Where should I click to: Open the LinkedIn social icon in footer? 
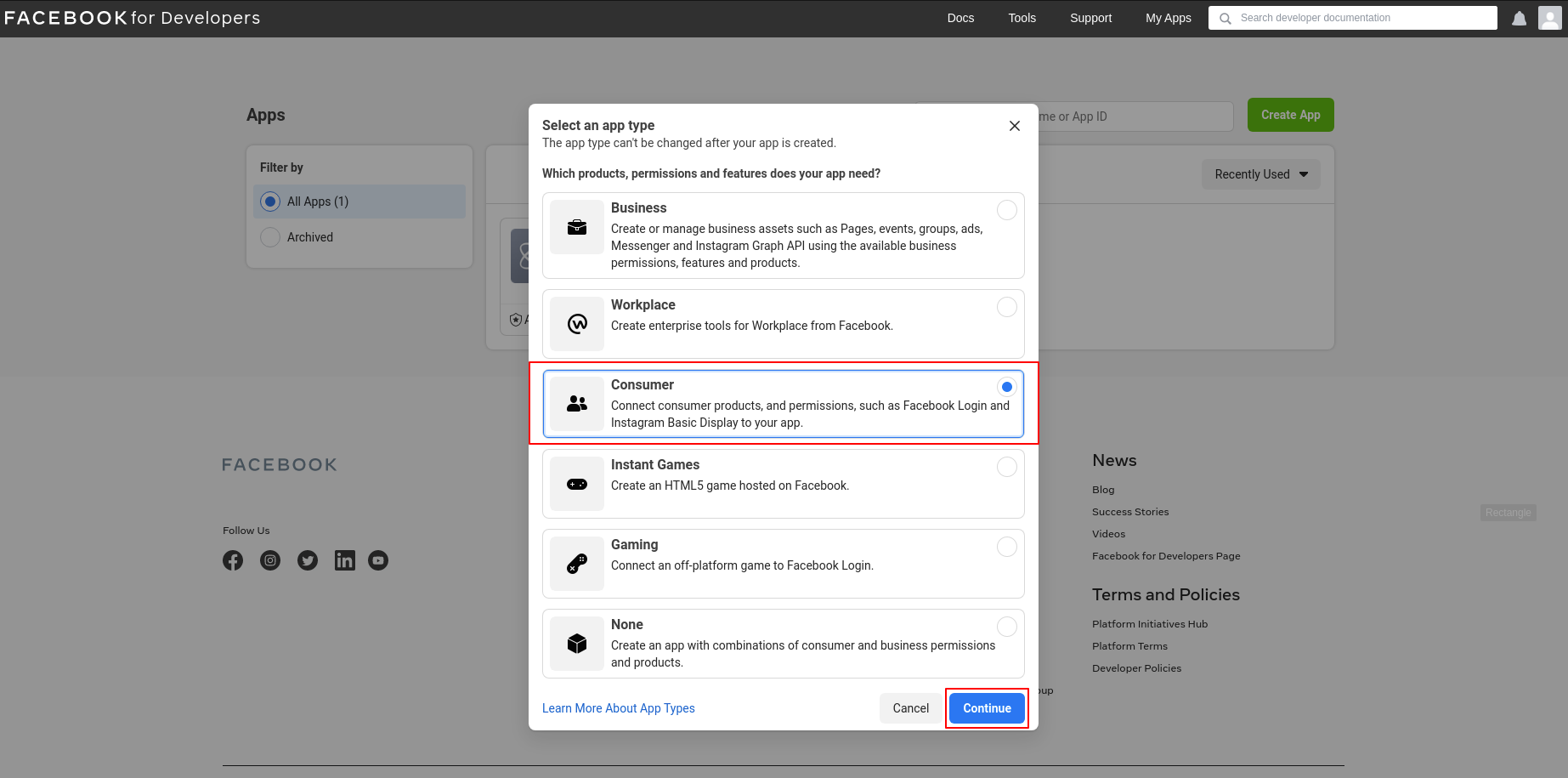[345, 560]
